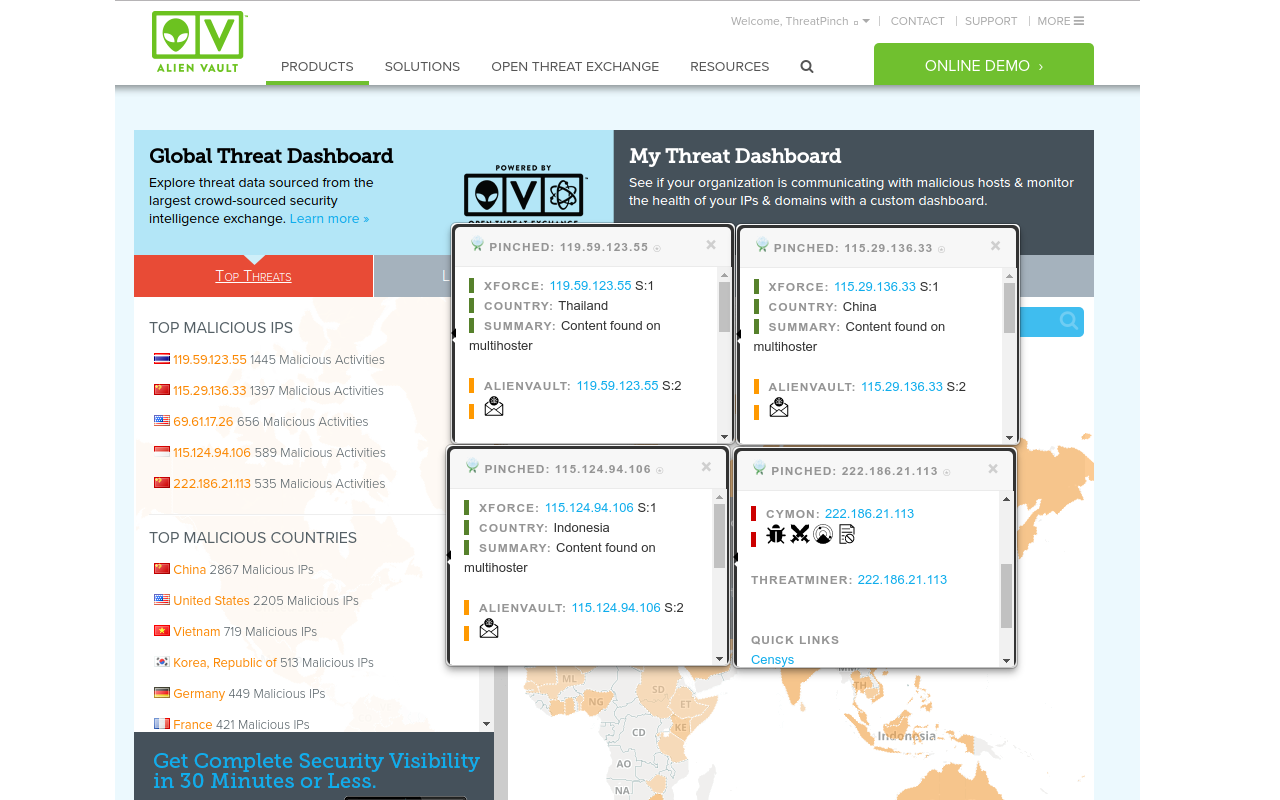
Task: Open the Censys quick link
Action: point(773,660)
